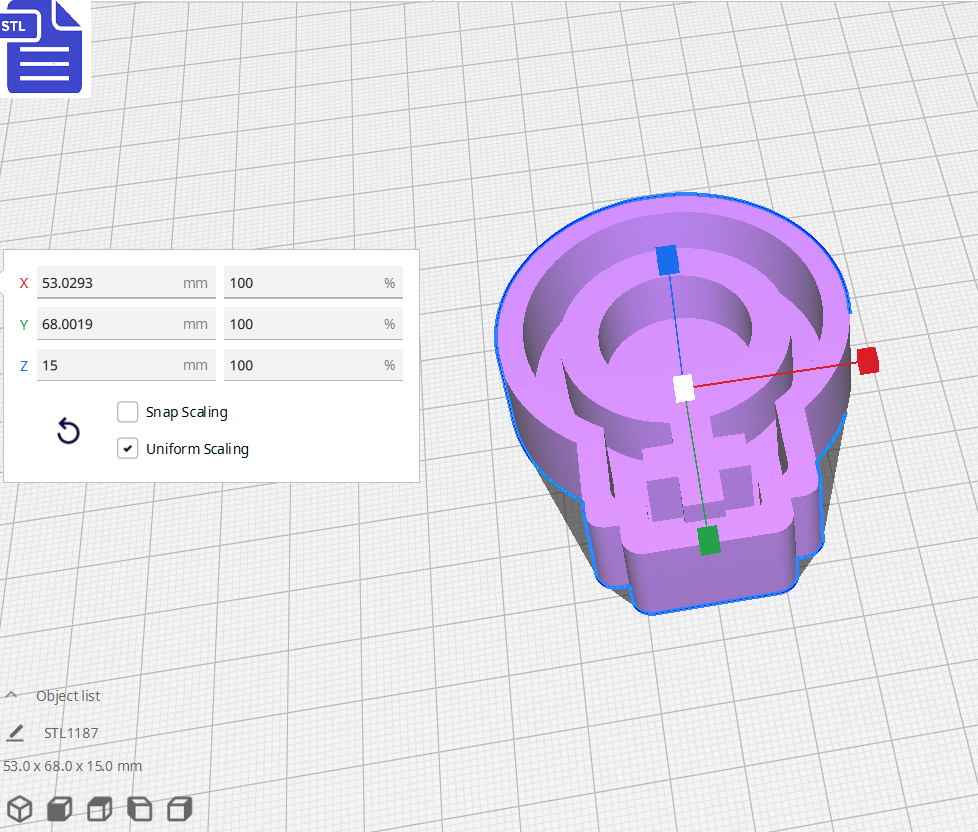978x832 pixels.
Task: Click the chevron next to Object list
Action: point(12,695)
